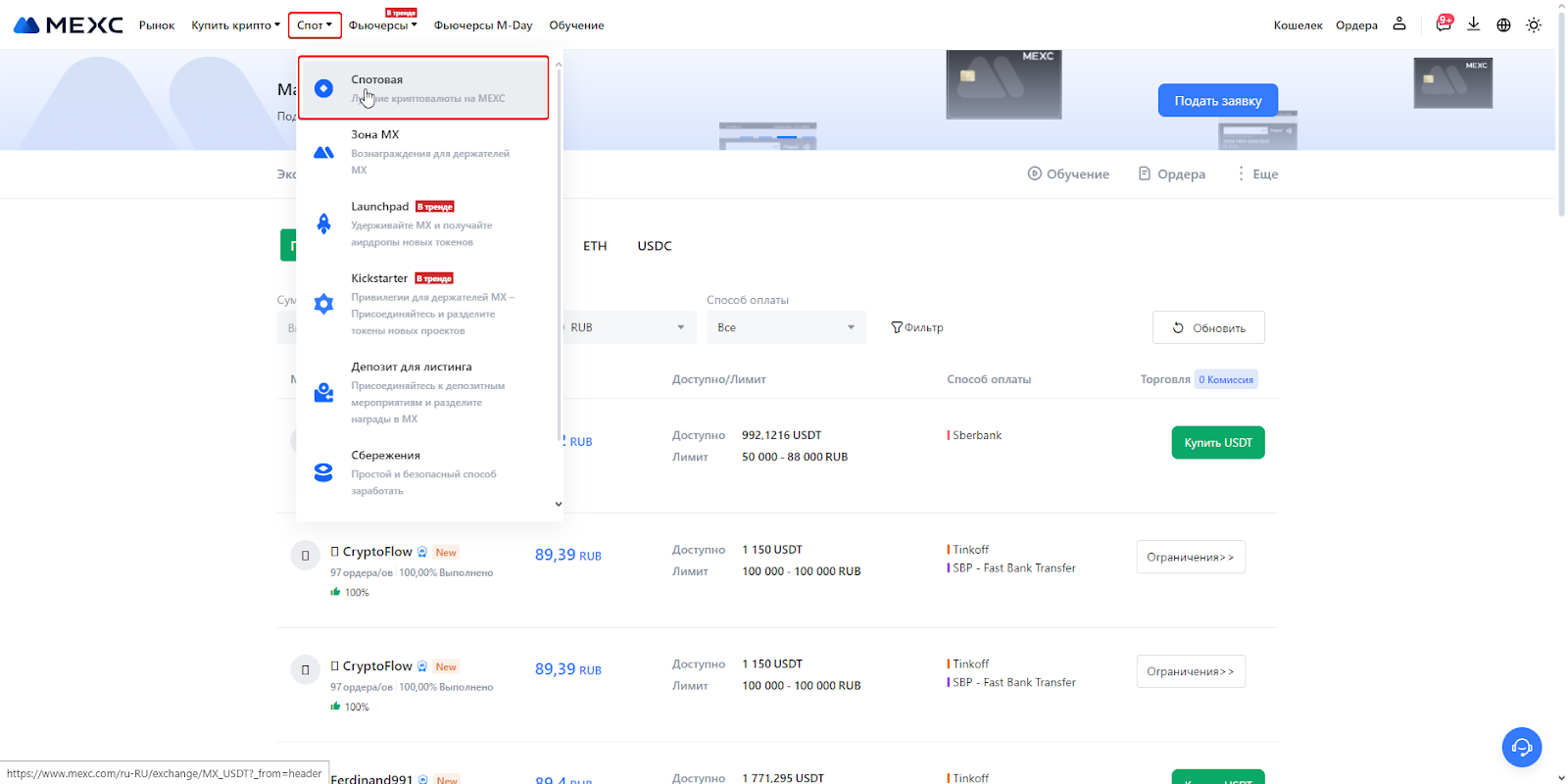
Task: Click the MEXC logo
Action: click(69, 24)
